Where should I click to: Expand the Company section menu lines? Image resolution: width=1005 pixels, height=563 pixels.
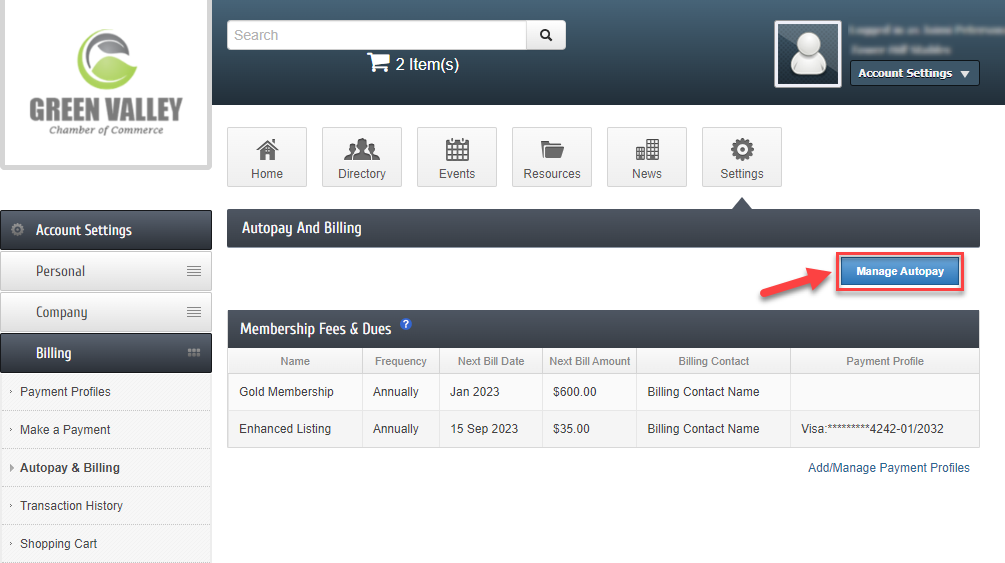tap(194, 312)
